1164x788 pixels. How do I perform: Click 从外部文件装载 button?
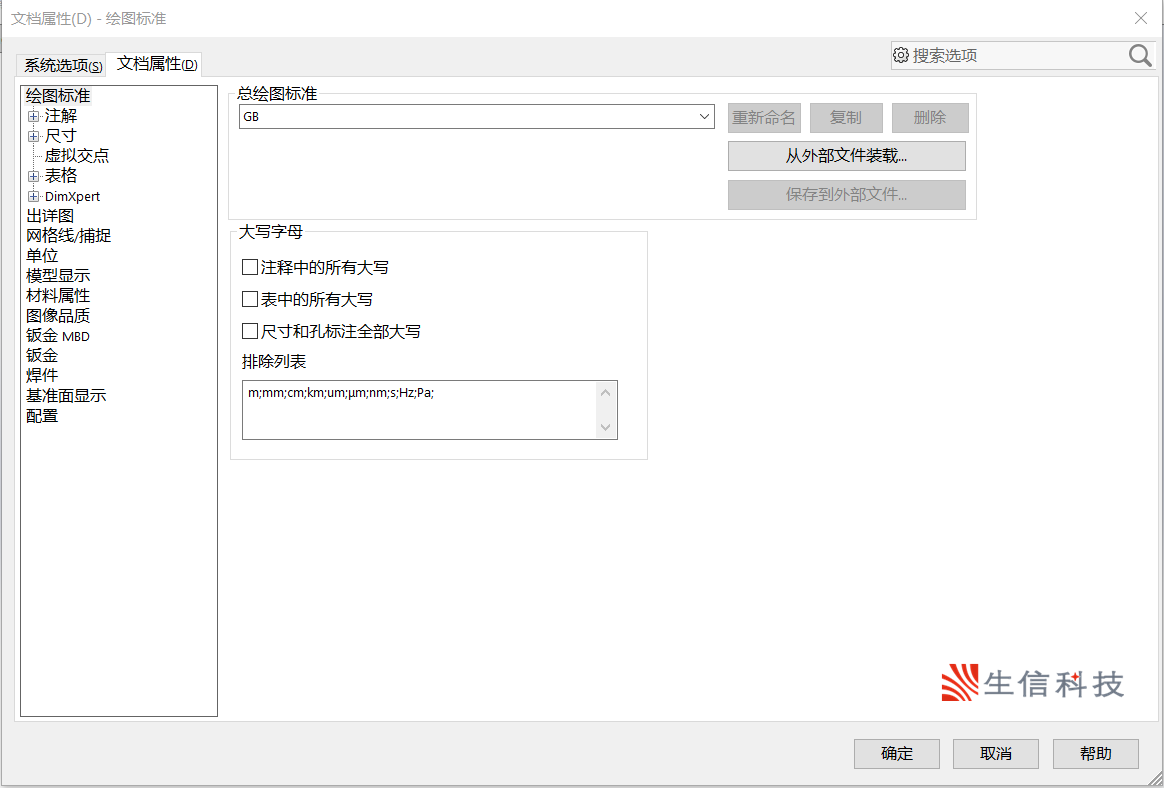pos(846,156)
